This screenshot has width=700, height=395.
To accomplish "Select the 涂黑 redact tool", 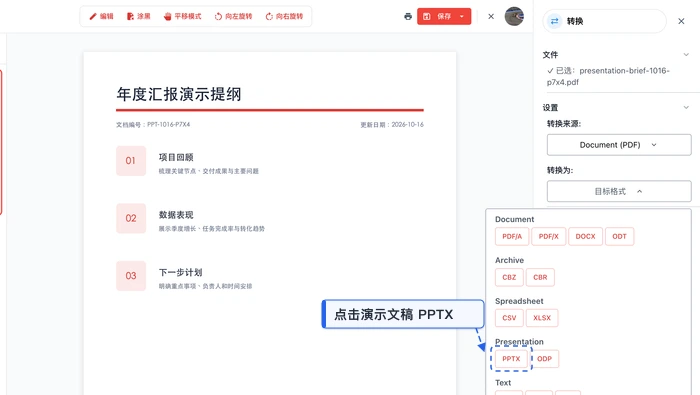I will (138, 17).
